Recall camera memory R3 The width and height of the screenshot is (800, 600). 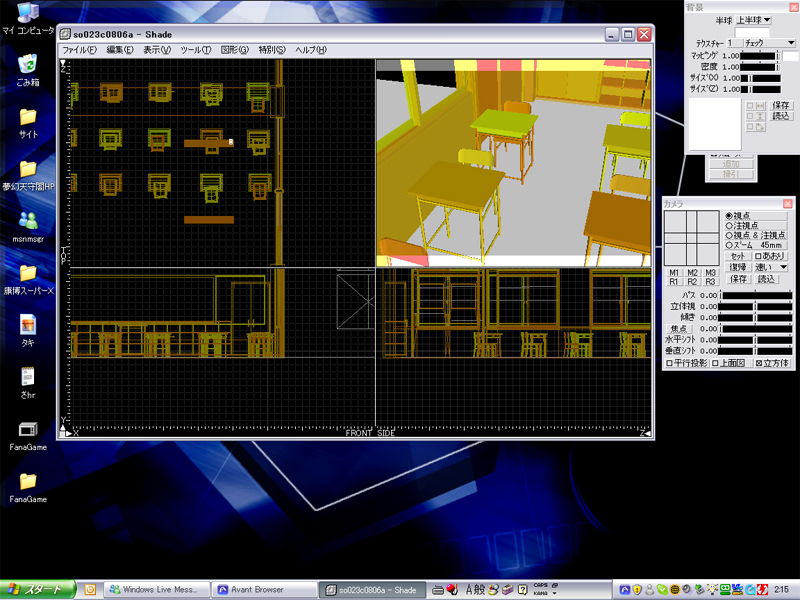coord(710,282)
